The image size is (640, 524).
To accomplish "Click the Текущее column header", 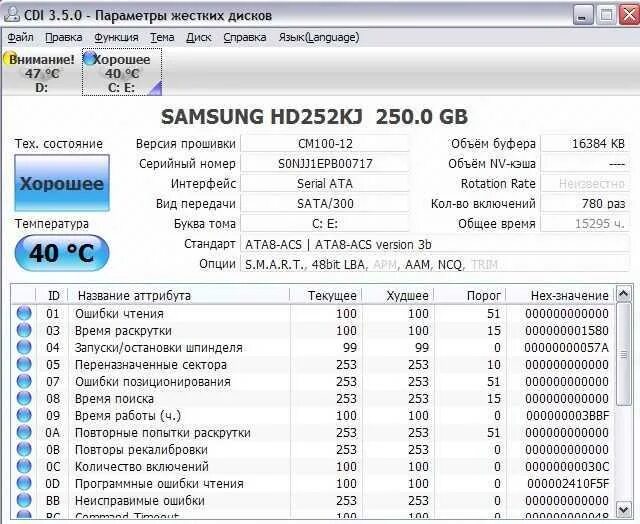I will pyautogui.click(x=326, y=295).
